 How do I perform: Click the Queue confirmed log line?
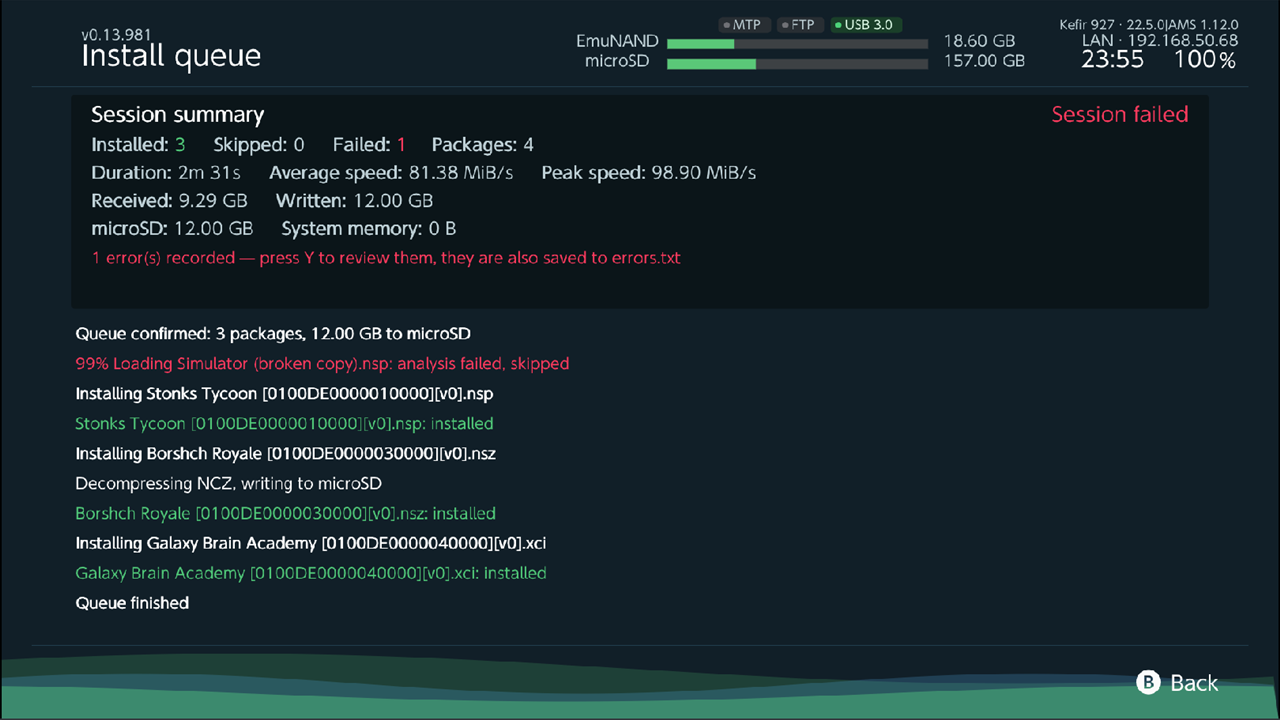pyautogui.click(x=273, y=333)
